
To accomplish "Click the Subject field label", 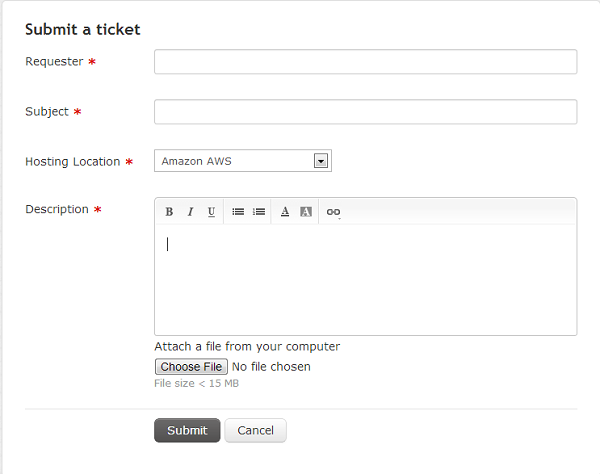I will [47, 112].
